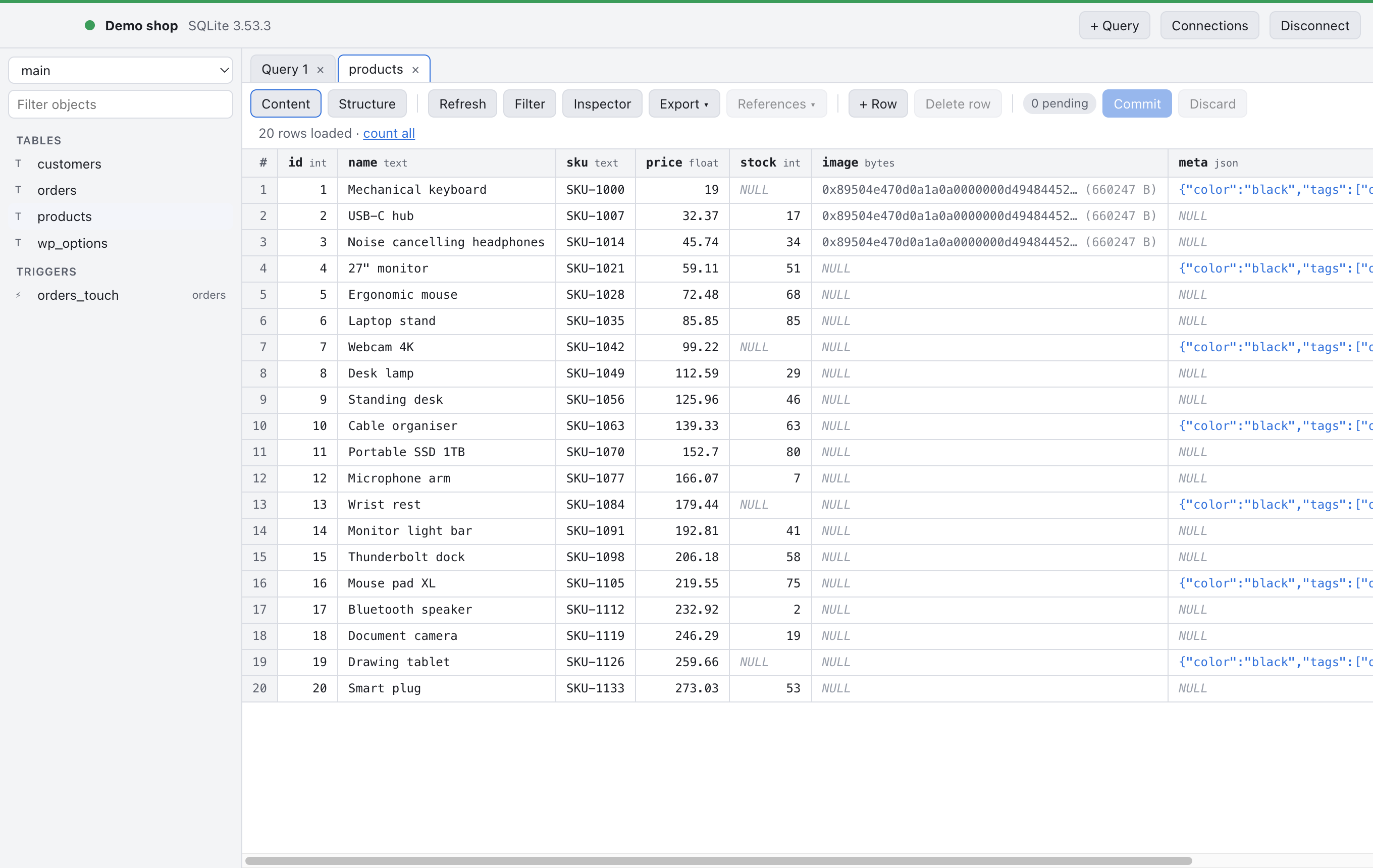Viewport: 1373px width, 868px height.
Task: Click the Commit button
Action: click(1137, 104)
